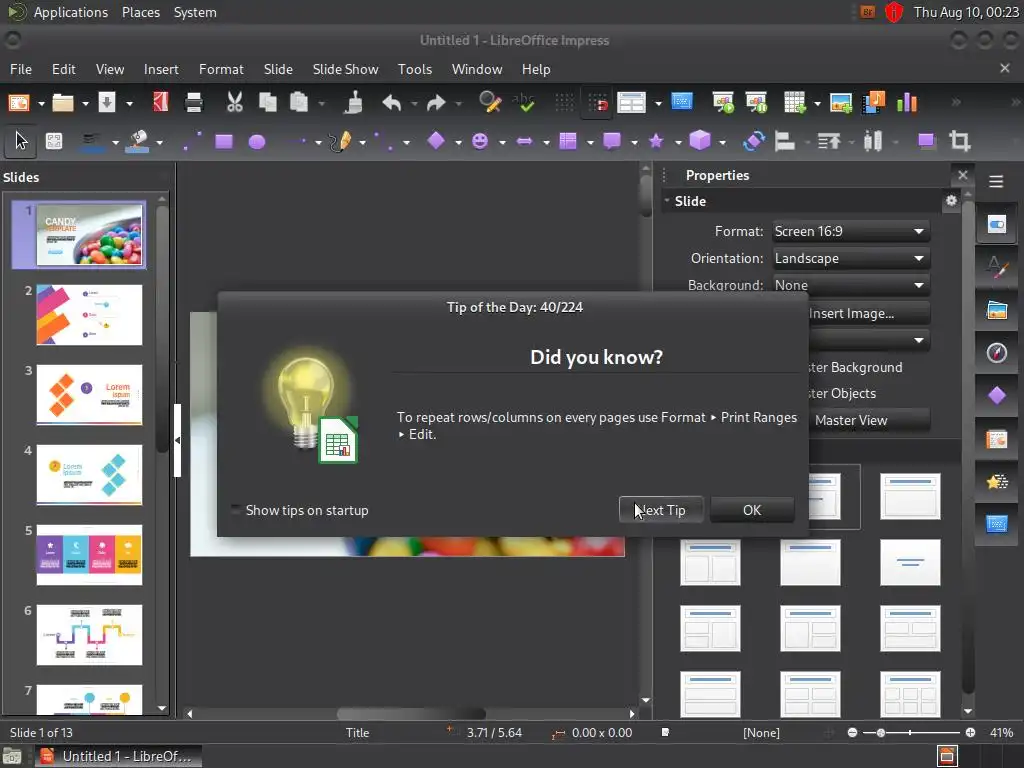Open Undo history dropdown arrow
This screenshot has width=1024, height=768.
coord(414,103)
